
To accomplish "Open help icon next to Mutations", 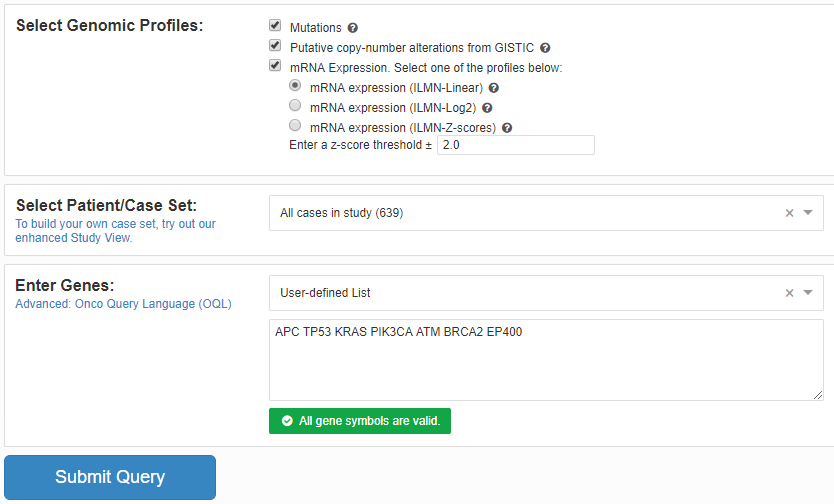I will click(353, 28).
